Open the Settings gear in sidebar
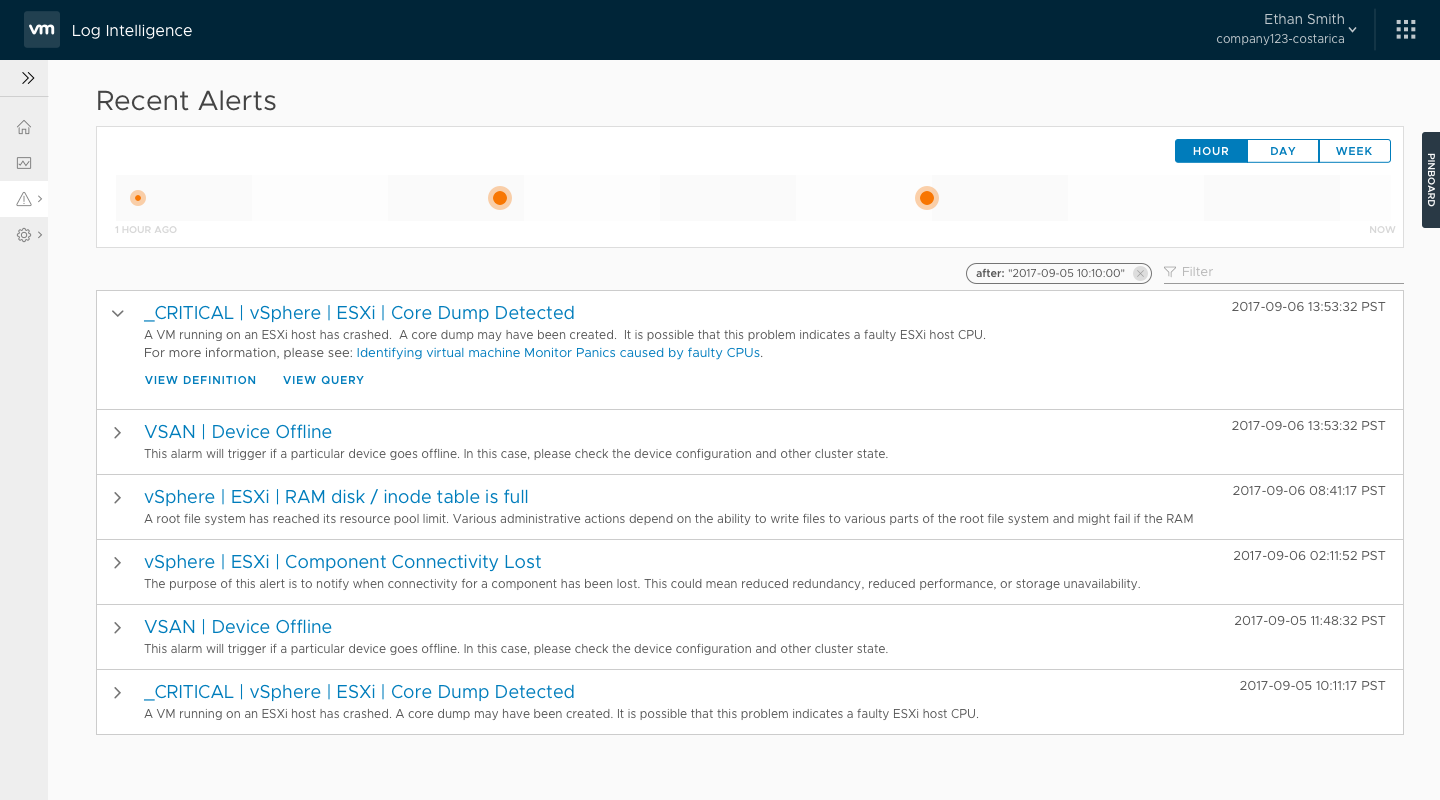The width and height of the screenshot is (1440, 800). [24, 235]
